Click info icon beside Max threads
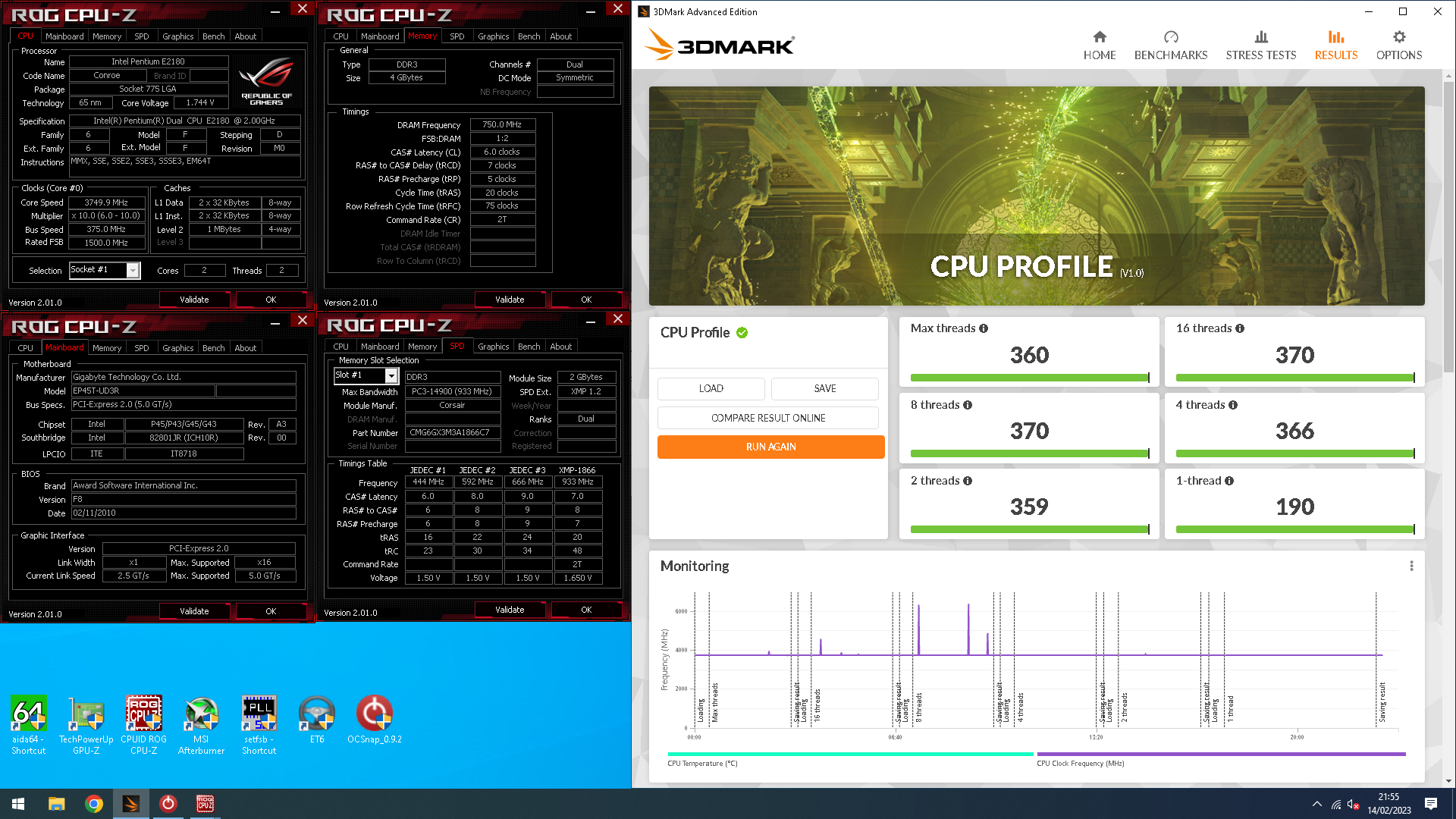This screenshot has height=819, width=1456. click(x=984, y=328)
